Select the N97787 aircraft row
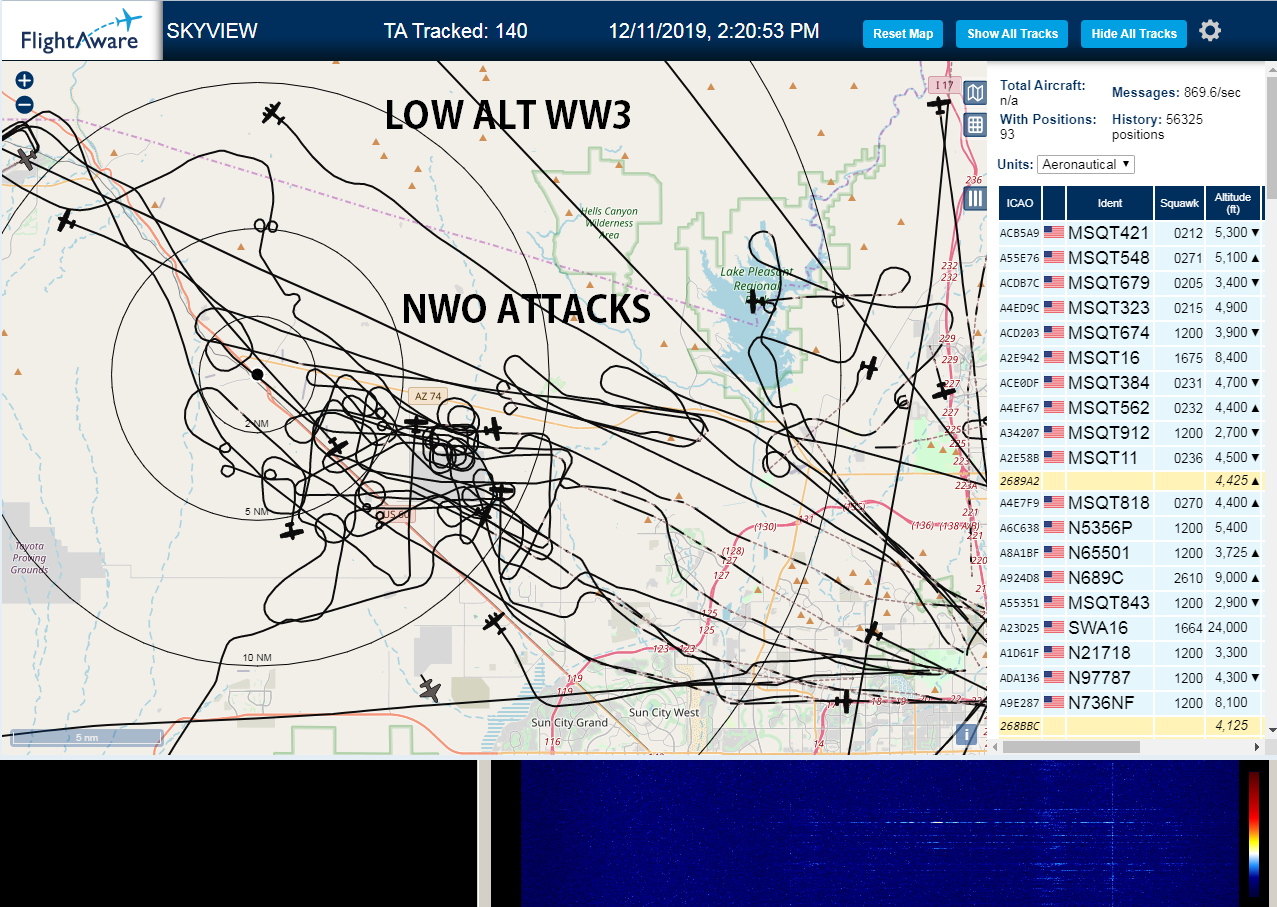 [1131, 677]
